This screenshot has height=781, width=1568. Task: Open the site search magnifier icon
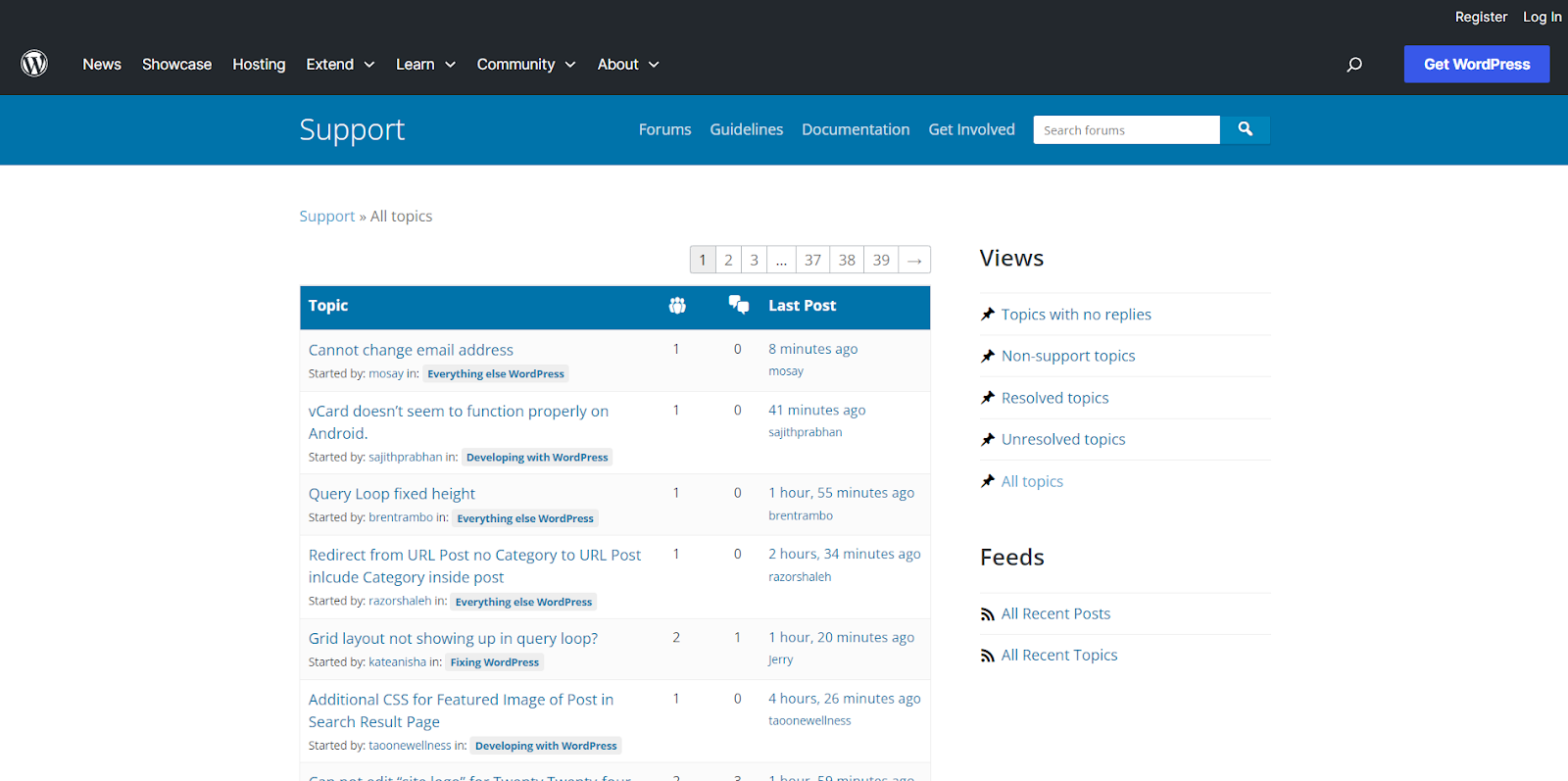coord(1354,65)
